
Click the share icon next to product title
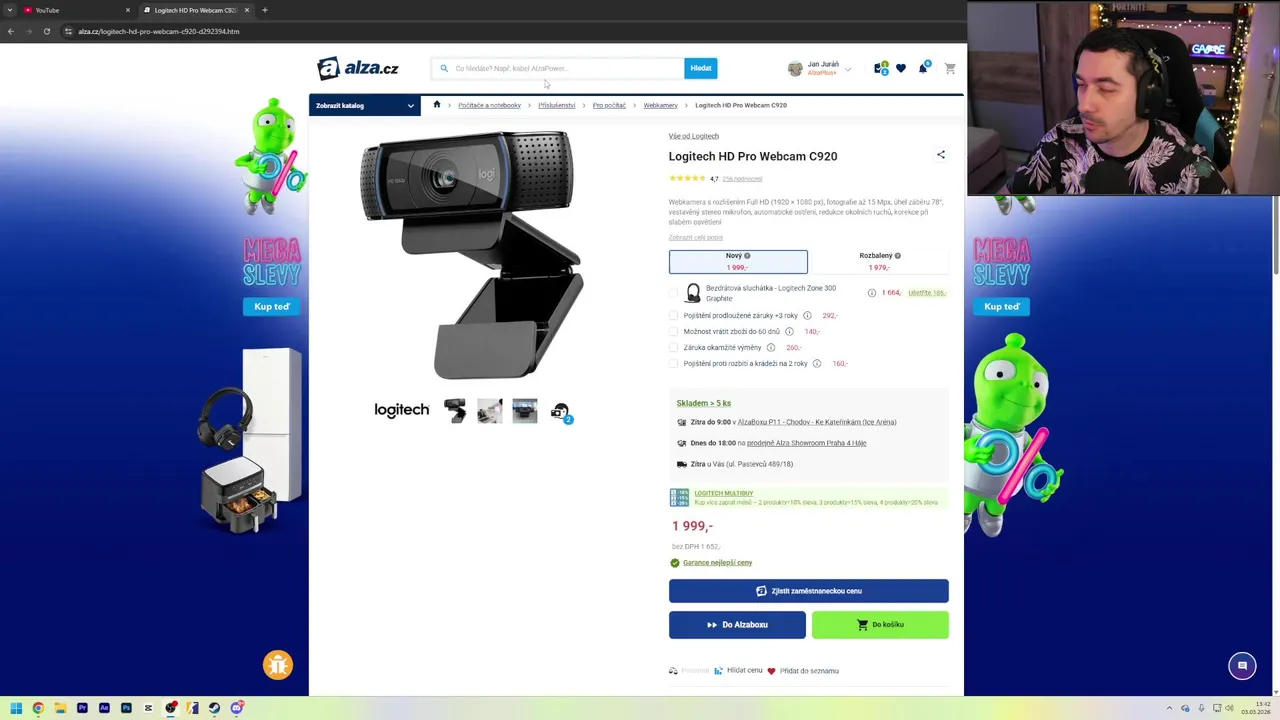pyautogui.click(x=940, y=155)
